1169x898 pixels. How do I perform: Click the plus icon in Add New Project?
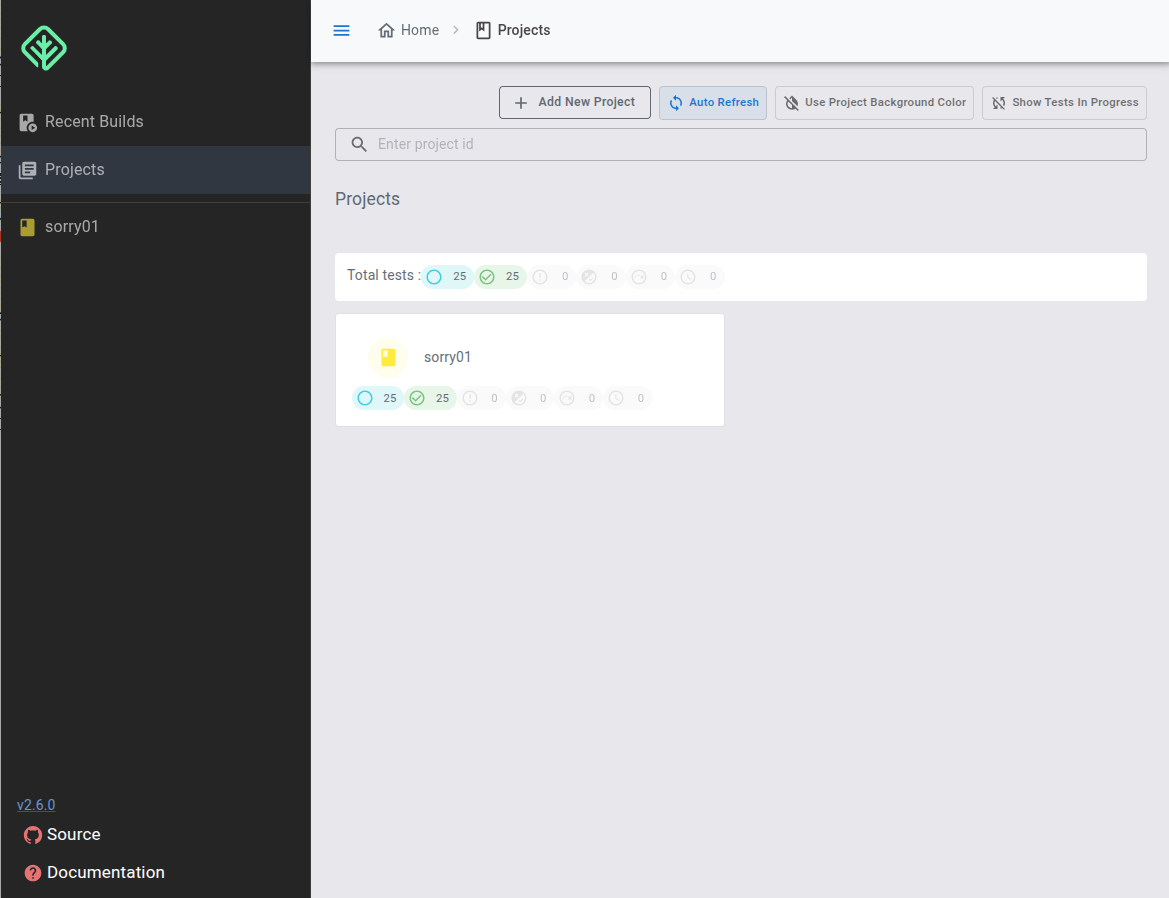coord(521,103)
